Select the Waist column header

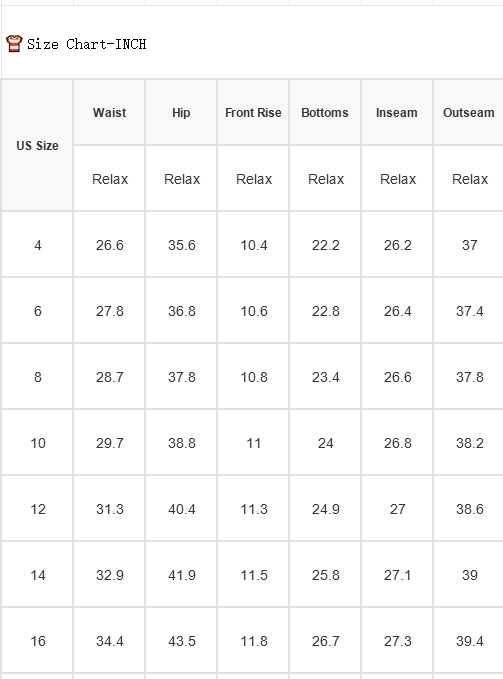109,113
